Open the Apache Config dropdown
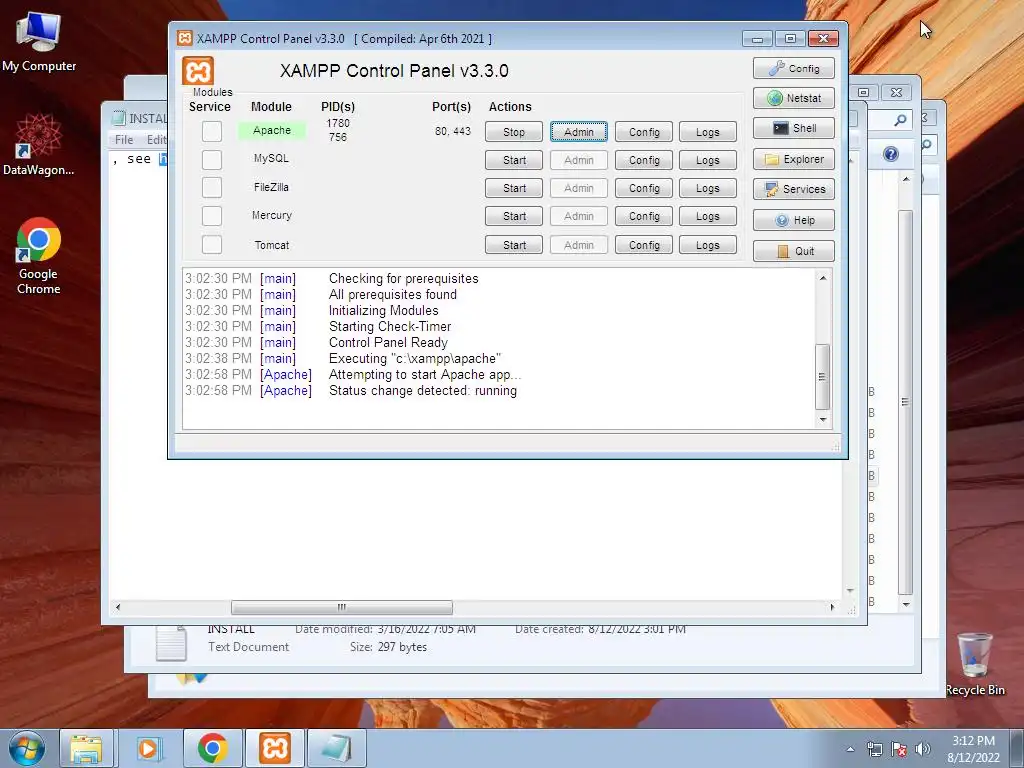Screen dimensions: 1024x768 tap(644, 132)
